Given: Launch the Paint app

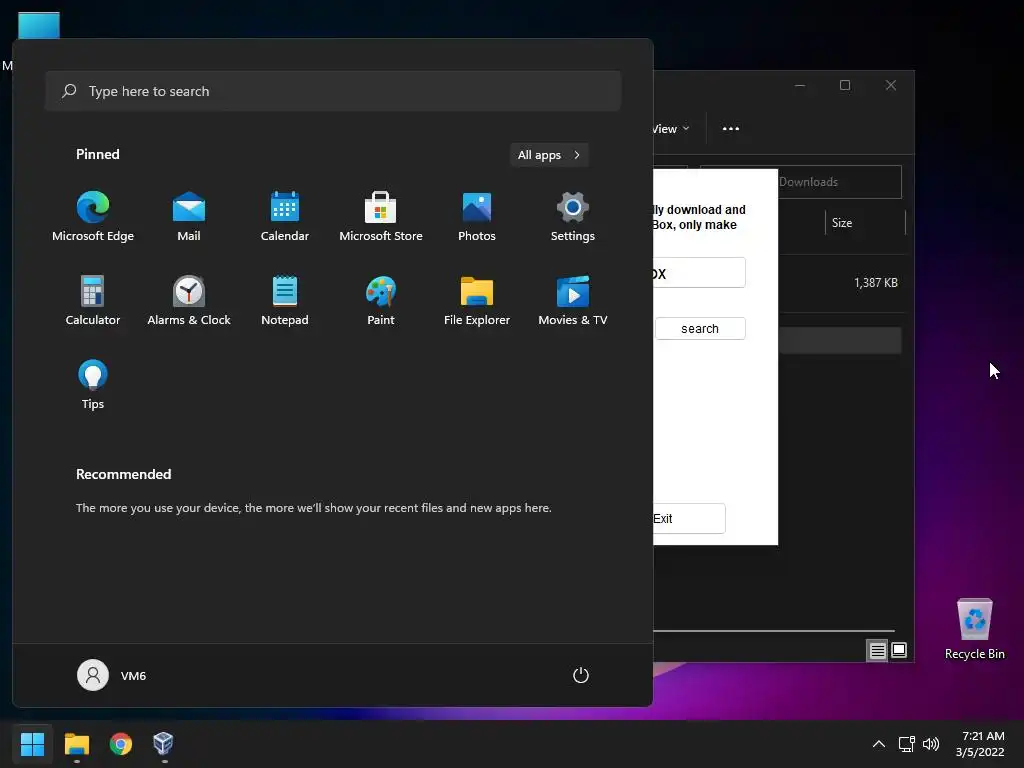Looking at the screenshot, I should (x=381, y=301).
